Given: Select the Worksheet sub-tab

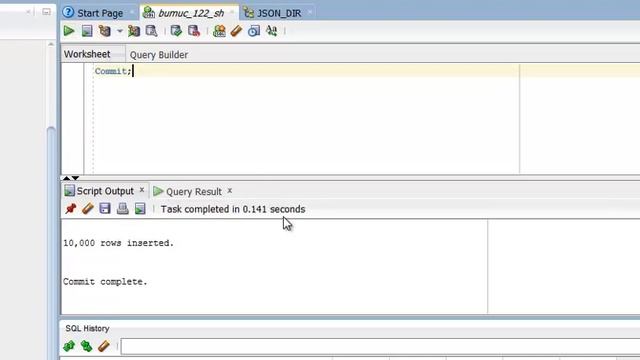Looking at the screenshot, I should (87, 54).
